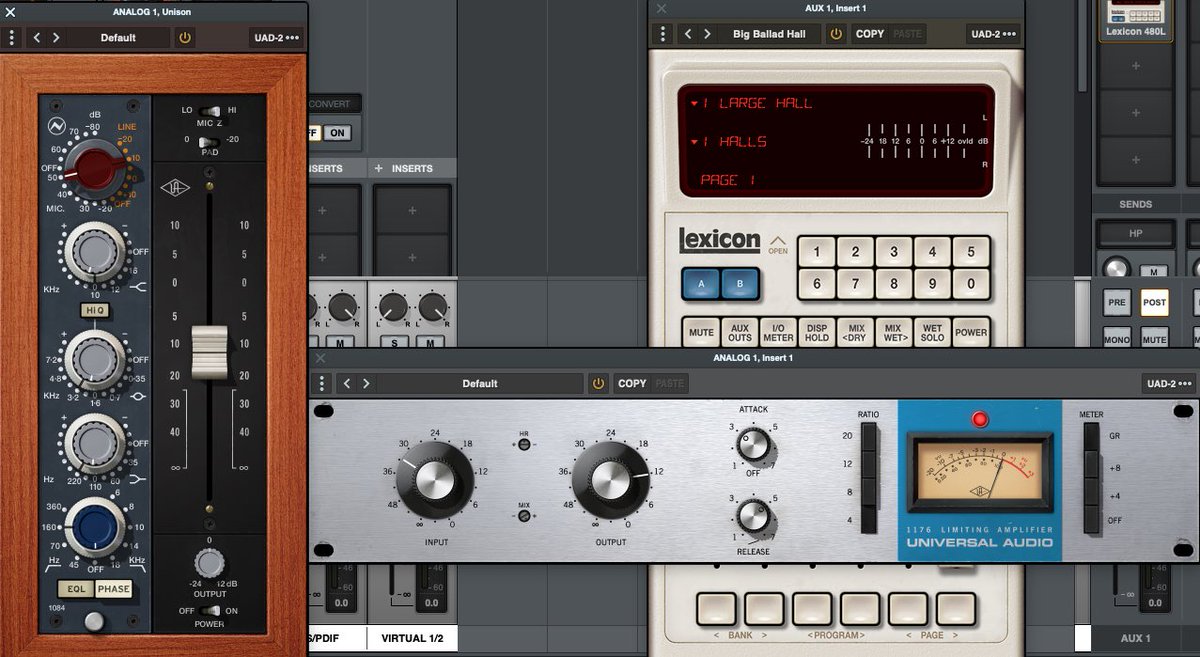This screenshot has height=657, width=1200.
Task: Open the Lexicon 480L insert thumbnail in console
Action: [x=1136, y=19]
